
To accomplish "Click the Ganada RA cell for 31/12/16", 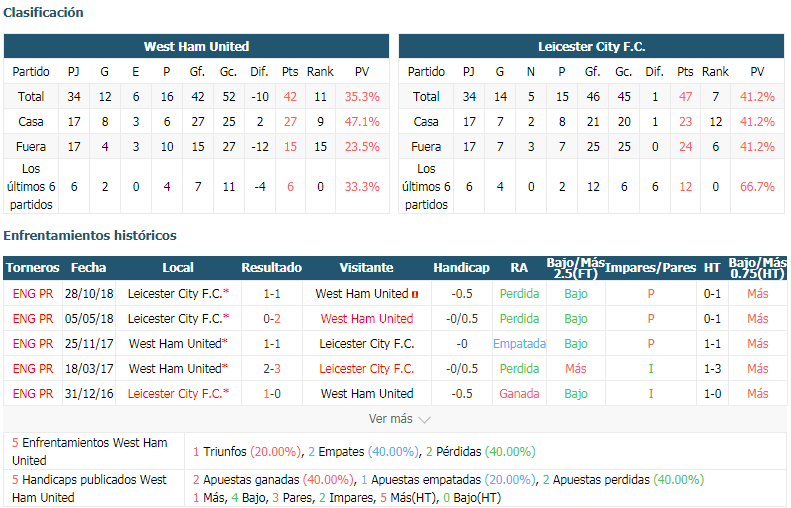I will pyautogui.click(x=519, y=393).
